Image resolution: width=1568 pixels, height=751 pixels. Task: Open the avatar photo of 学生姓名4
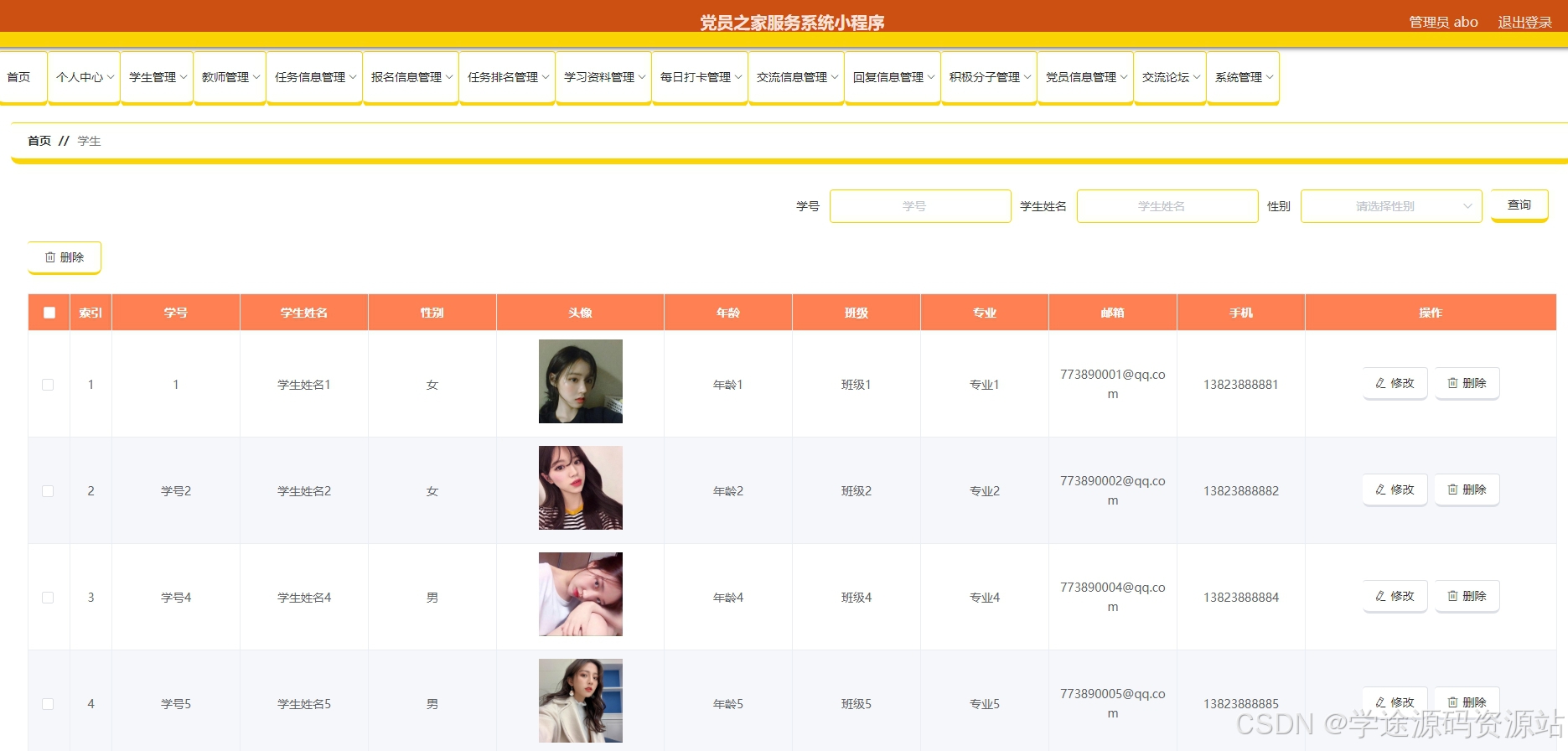coord(581,594)
